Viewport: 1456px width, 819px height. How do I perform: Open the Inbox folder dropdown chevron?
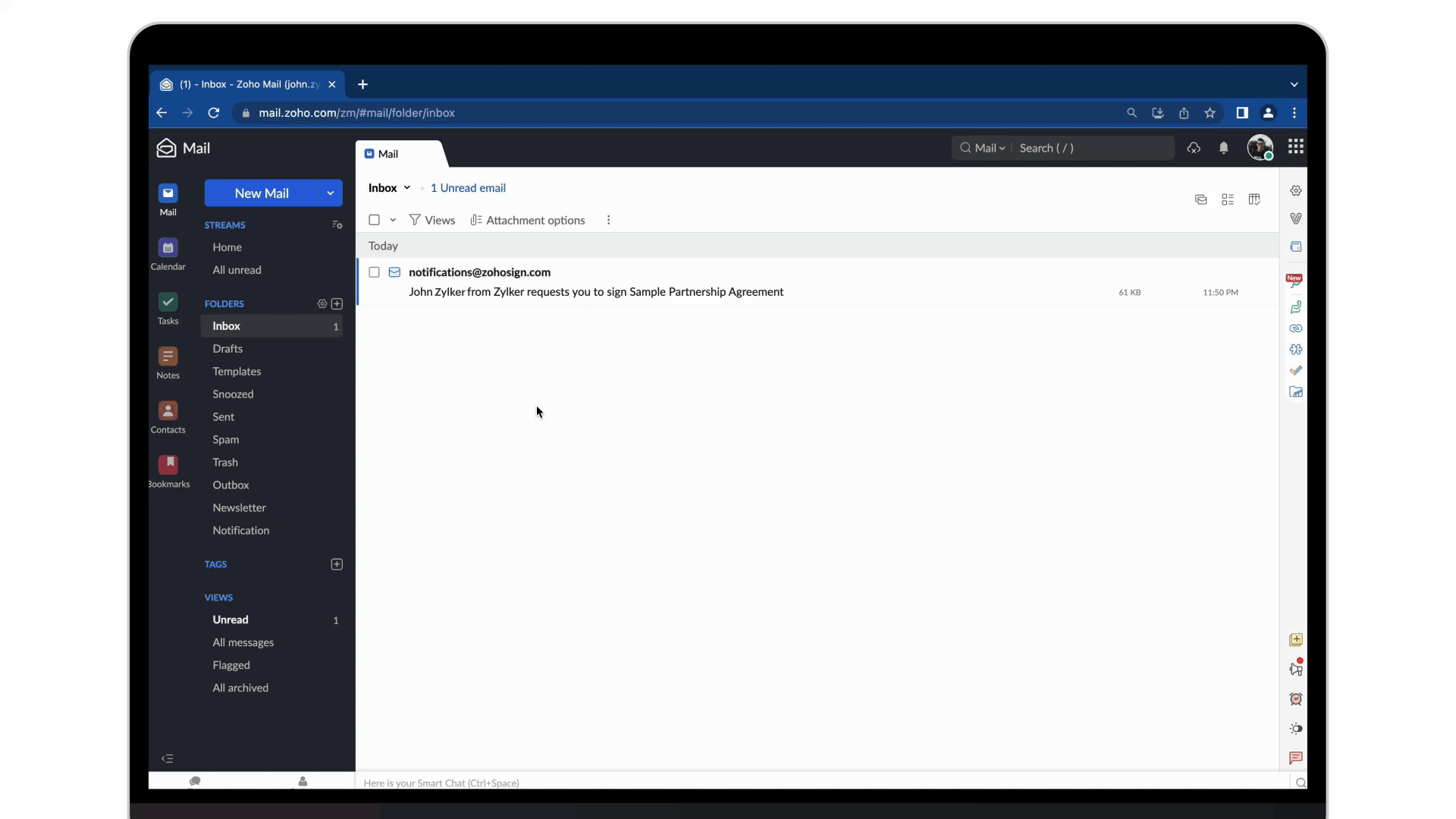coord(407,188)
